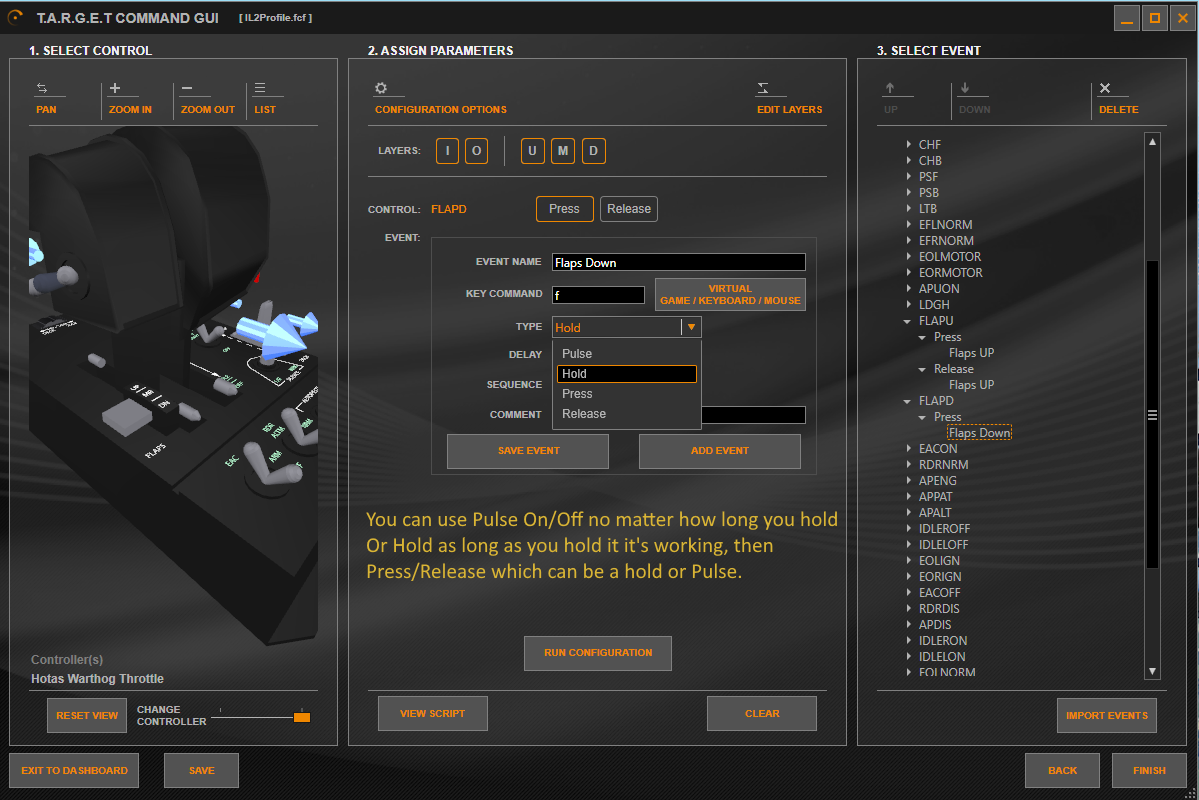
Task: Select the Release control state
Action: [x=629, y=209]
